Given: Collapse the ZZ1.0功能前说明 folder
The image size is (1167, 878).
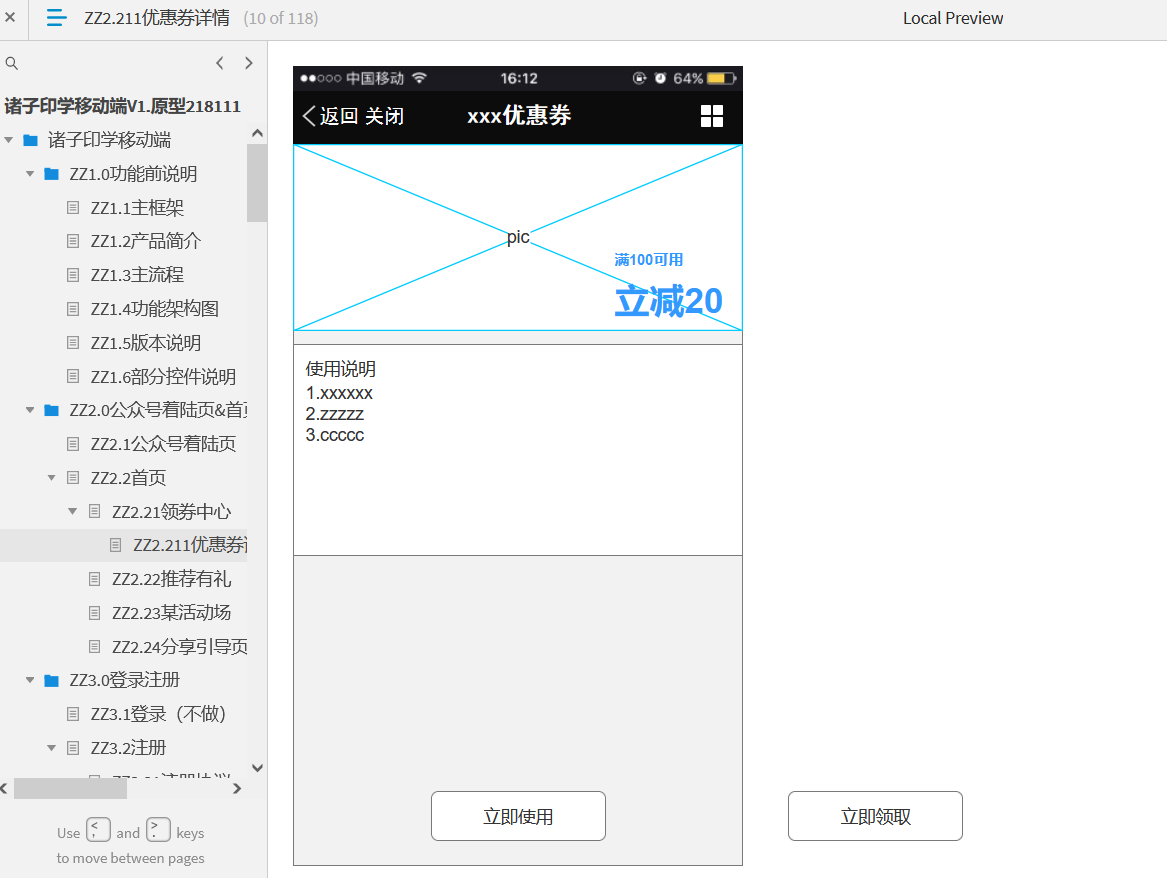Looking at the screenshot, I should point(30,174).
